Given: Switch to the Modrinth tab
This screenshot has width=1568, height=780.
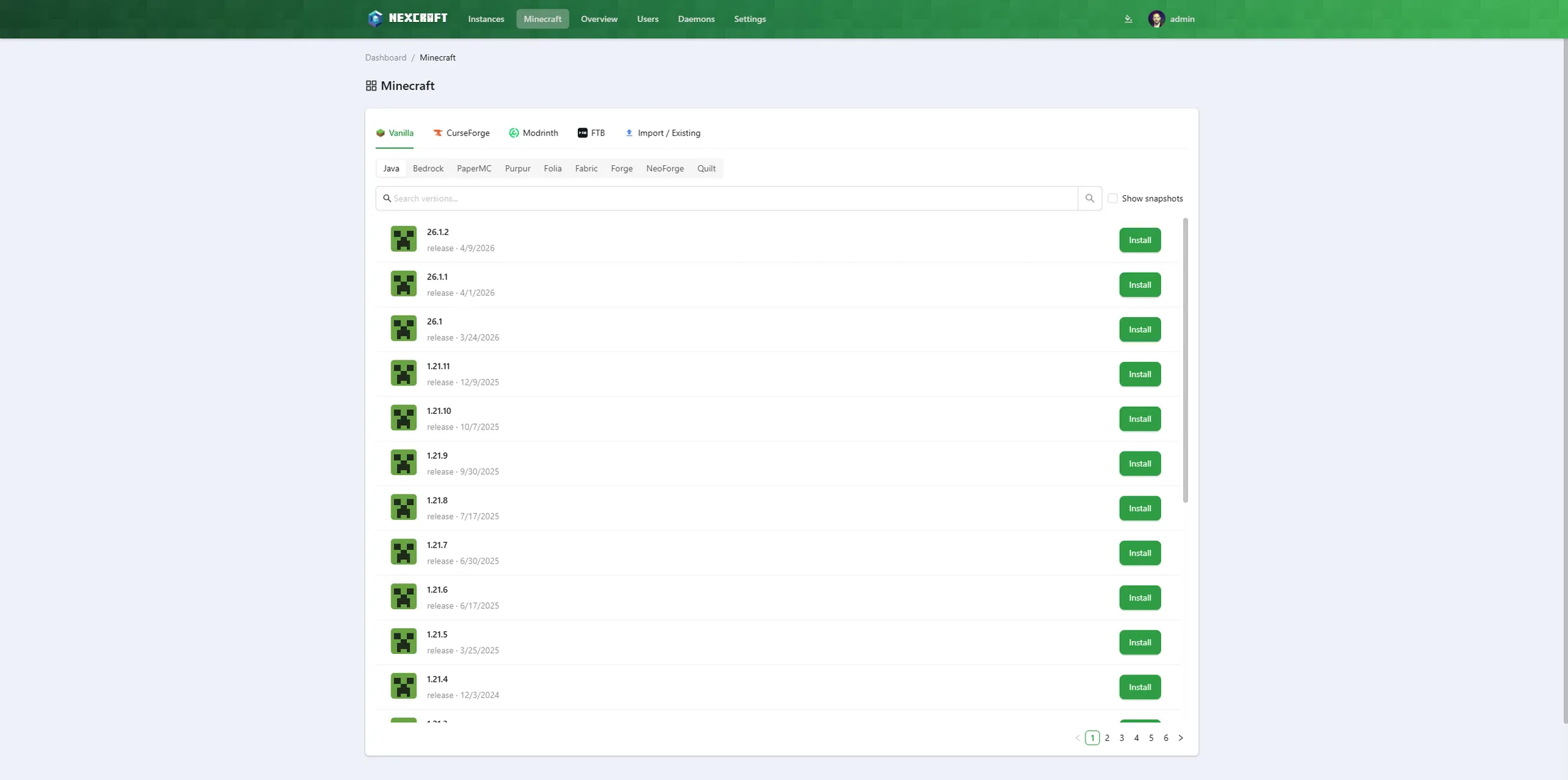Looking at the screenshot, I should click(533, 133).
